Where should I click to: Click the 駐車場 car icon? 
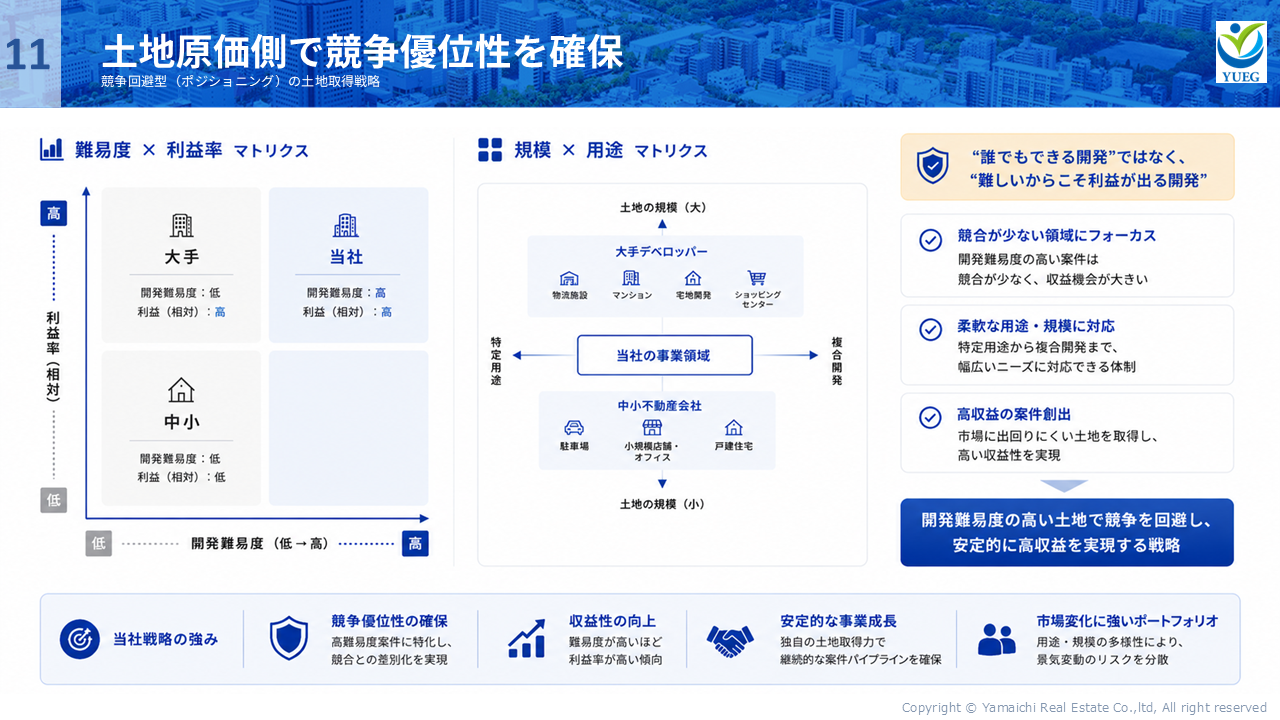coord(574,427)
